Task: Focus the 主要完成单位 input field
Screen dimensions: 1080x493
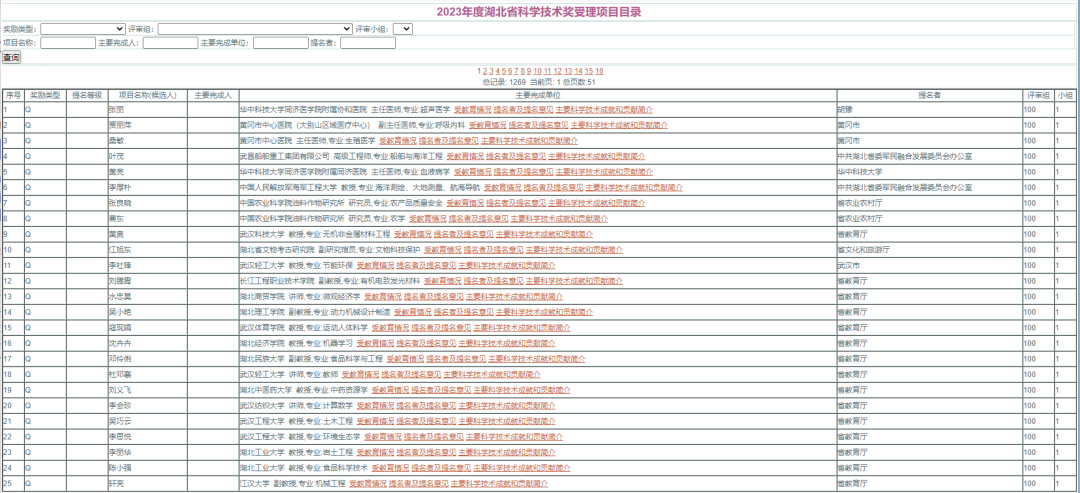Action: (280, 43)
